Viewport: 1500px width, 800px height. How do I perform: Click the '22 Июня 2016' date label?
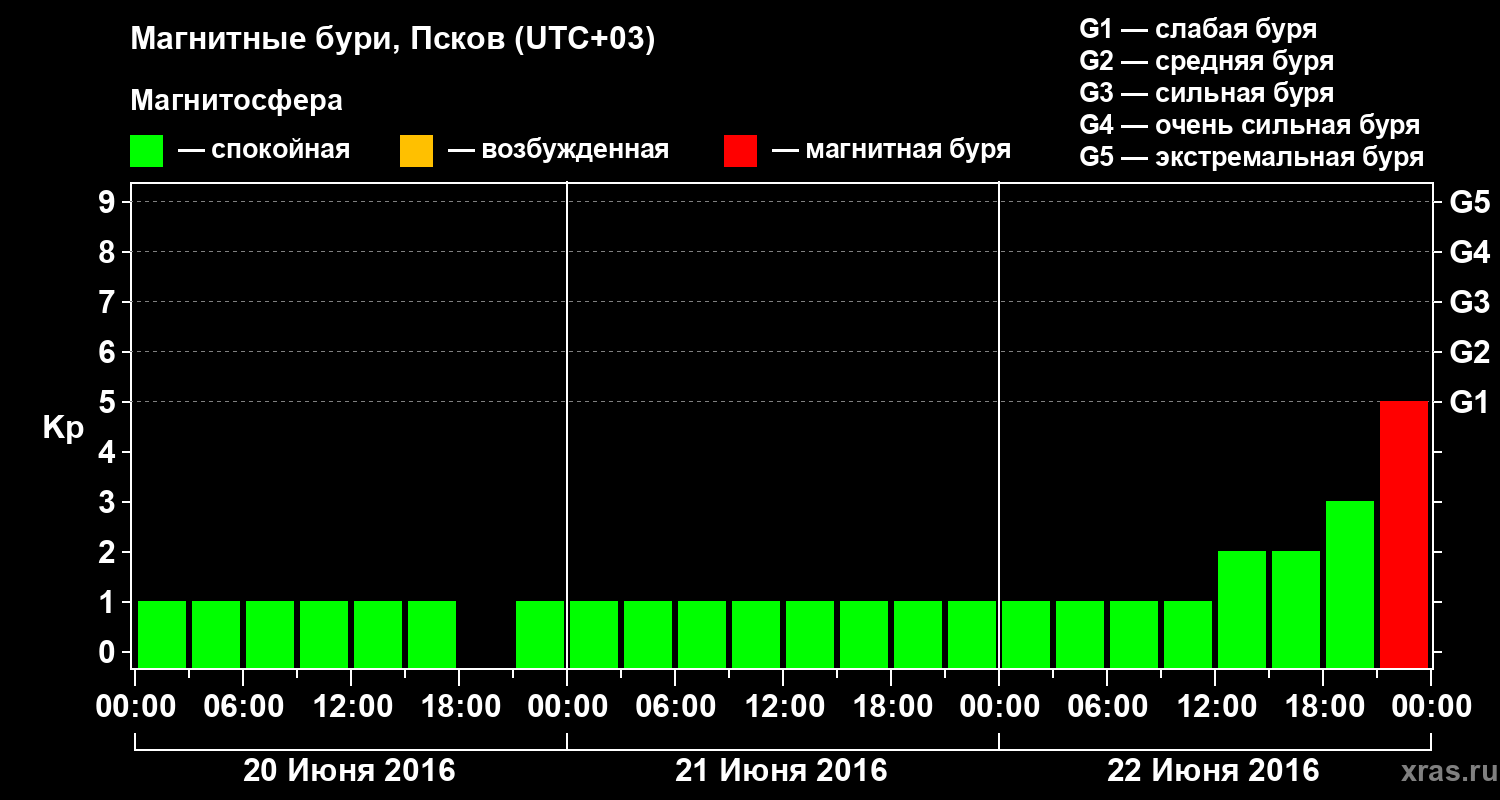(1214, 771)
